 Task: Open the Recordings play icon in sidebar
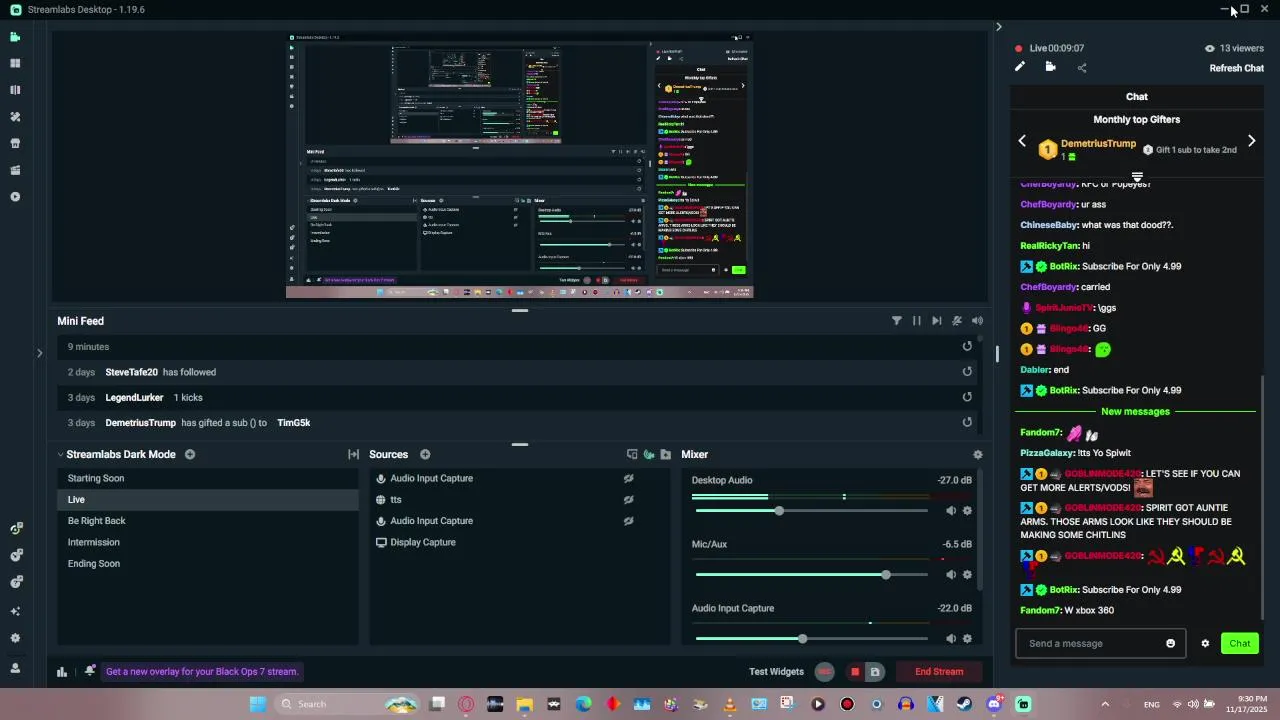(x=15, y=196)
